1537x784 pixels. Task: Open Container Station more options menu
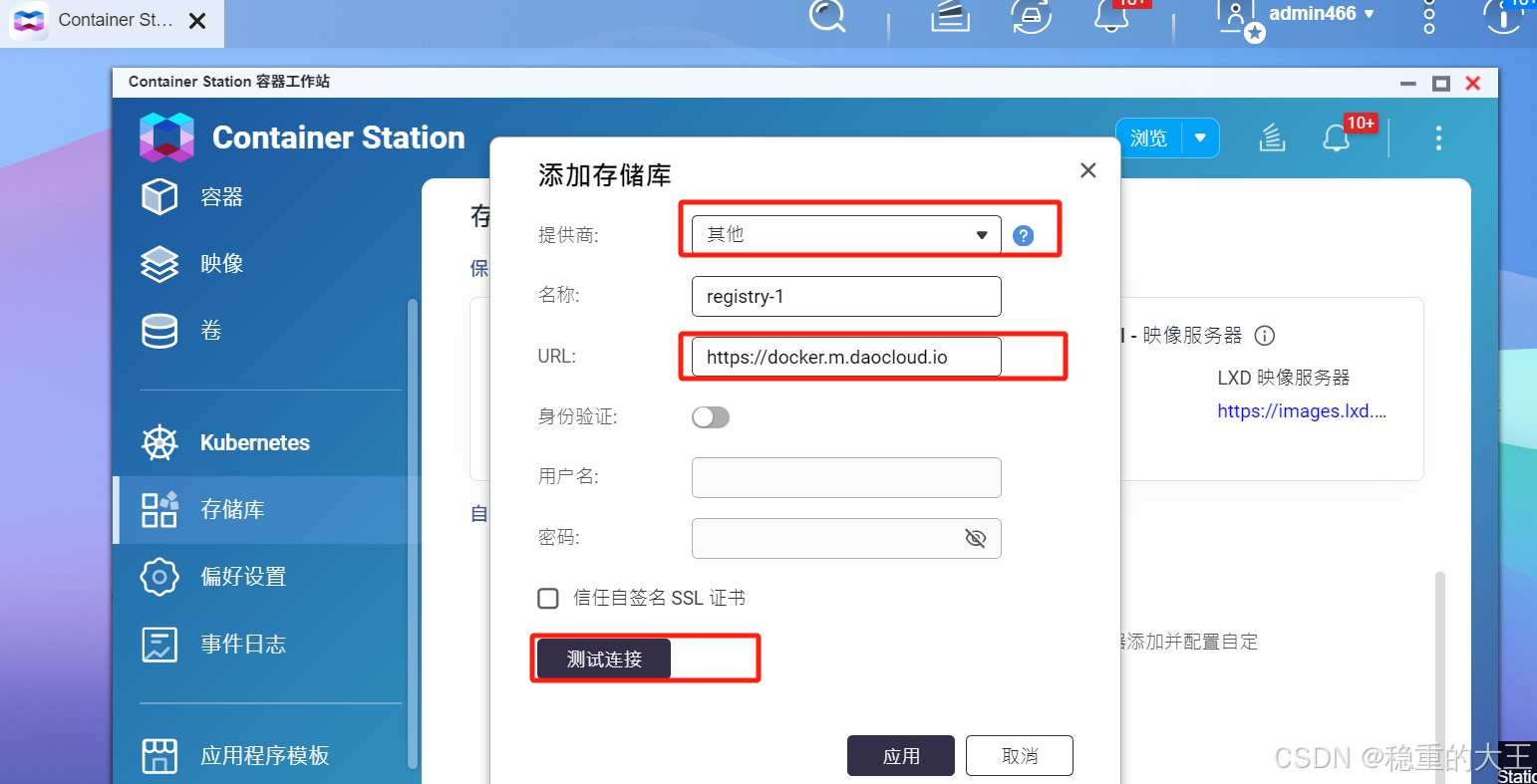[x=1438, y=137]
